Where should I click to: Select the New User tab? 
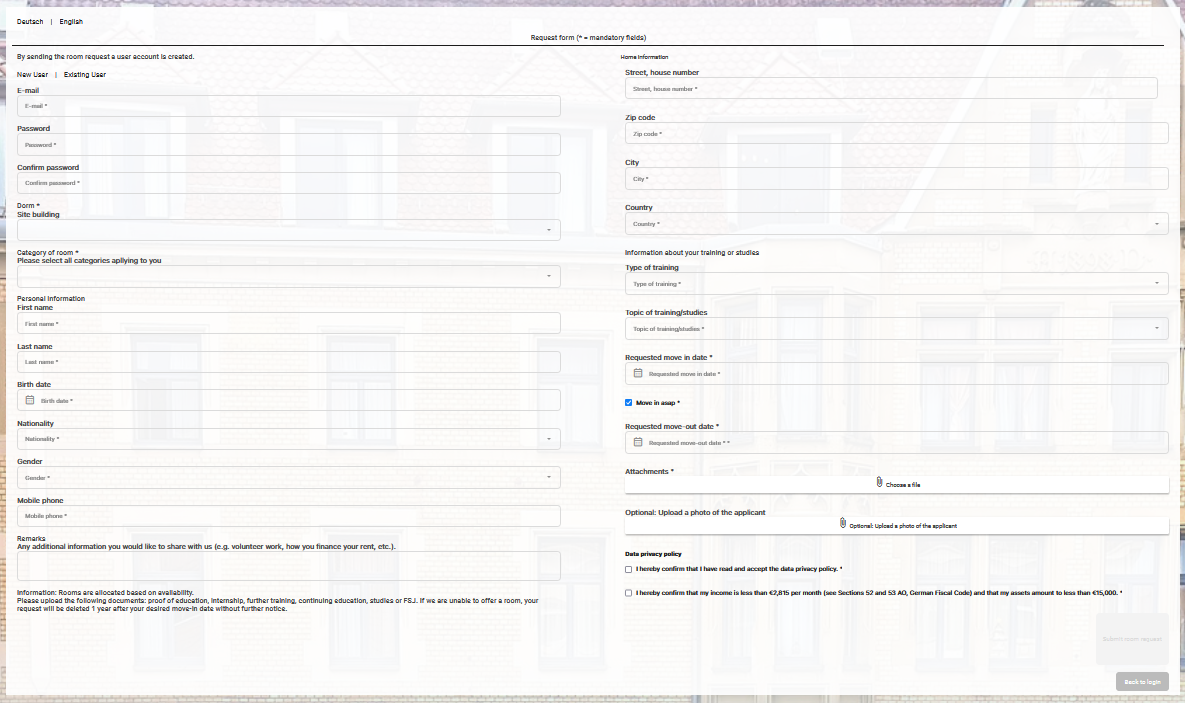(x=32, y=75)
